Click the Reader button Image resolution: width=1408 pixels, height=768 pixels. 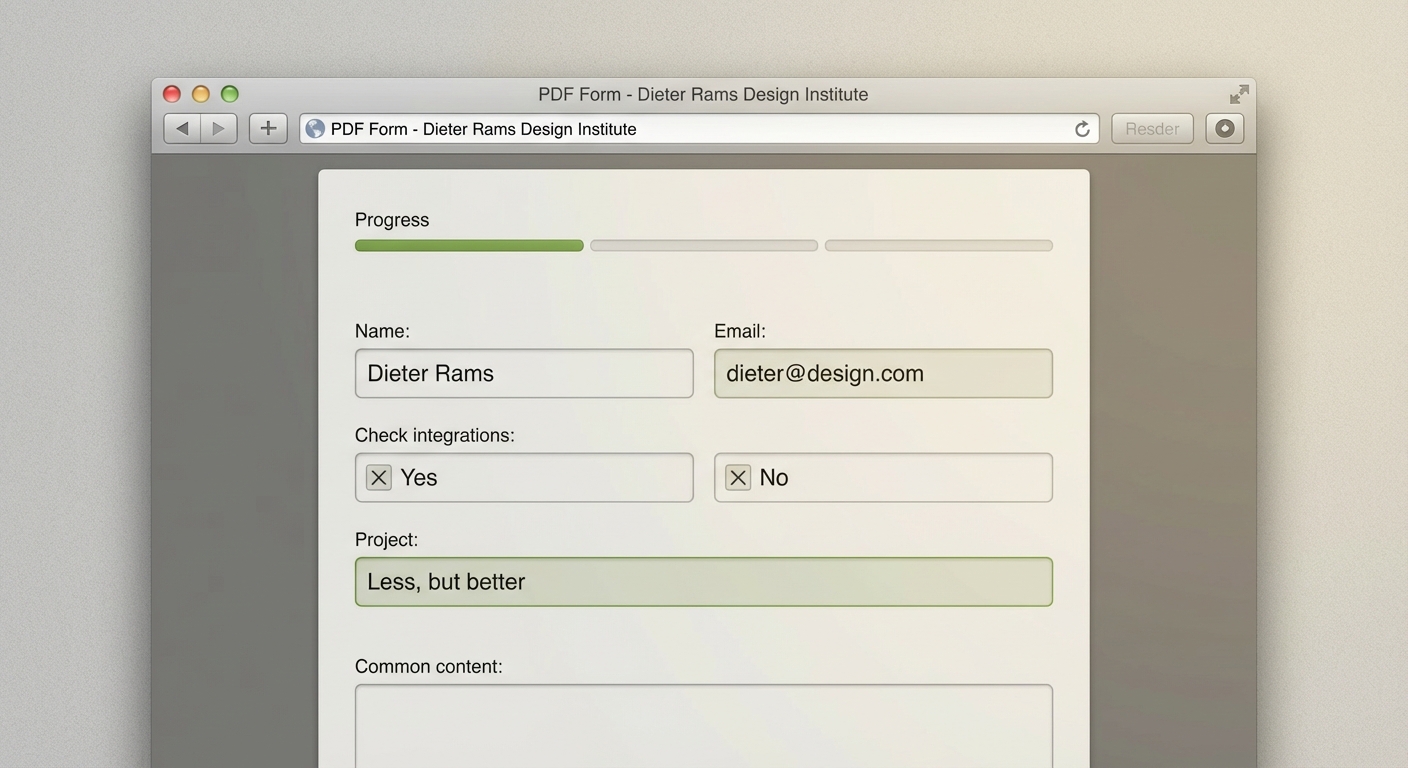[1151, 128]
